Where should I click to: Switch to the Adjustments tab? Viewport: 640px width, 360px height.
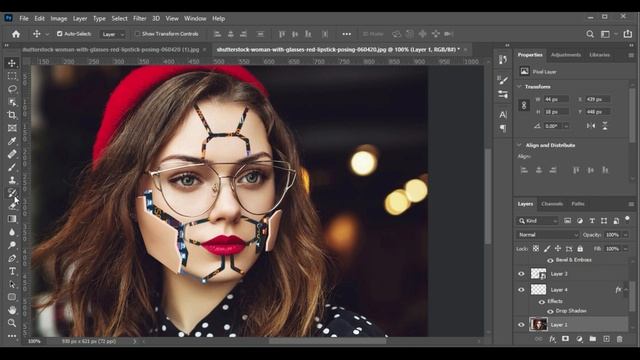point(565,55)
